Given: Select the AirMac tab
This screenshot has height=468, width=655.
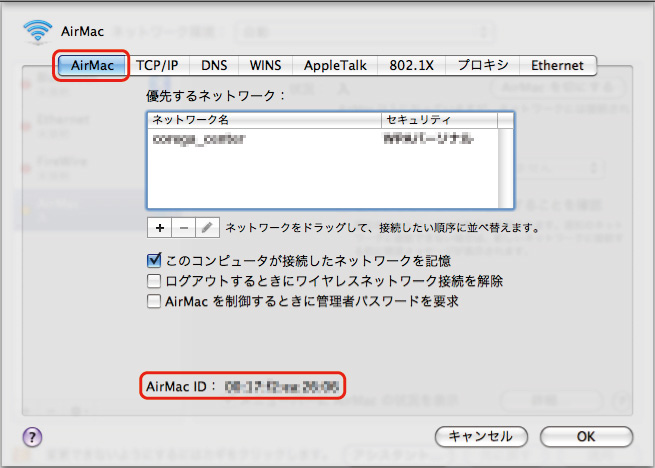Looking at the screenshot, I should pyautogui.click(x=92, y=65).
